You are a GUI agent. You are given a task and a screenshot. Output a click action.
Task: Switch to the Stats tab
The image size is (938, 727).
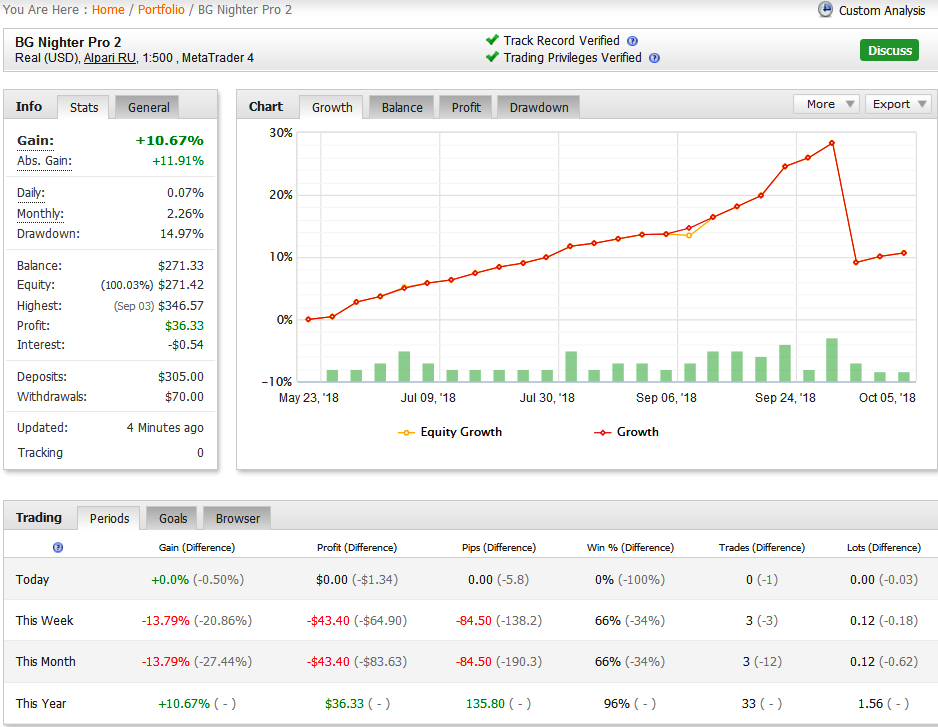coord(84,108)
